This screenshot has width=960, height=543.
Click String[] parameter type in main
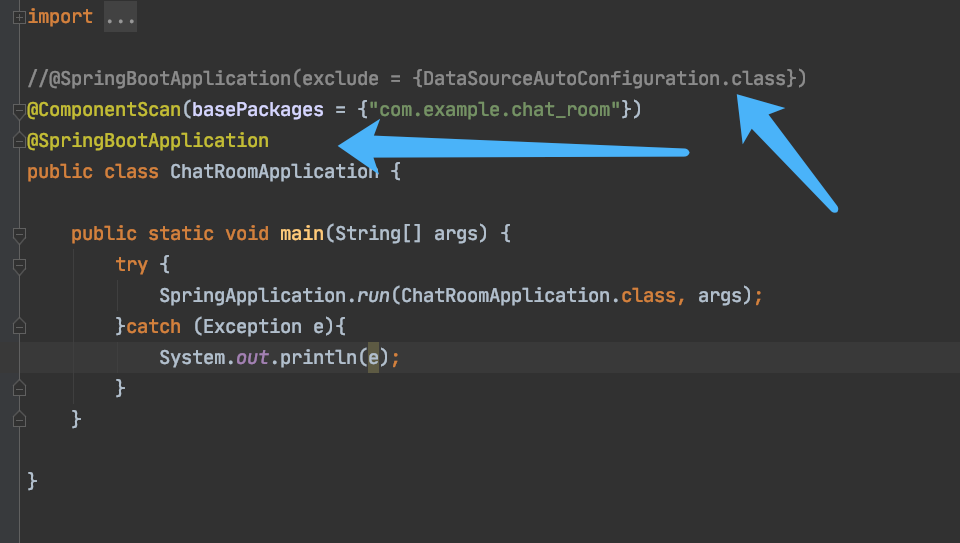point(378,234)
